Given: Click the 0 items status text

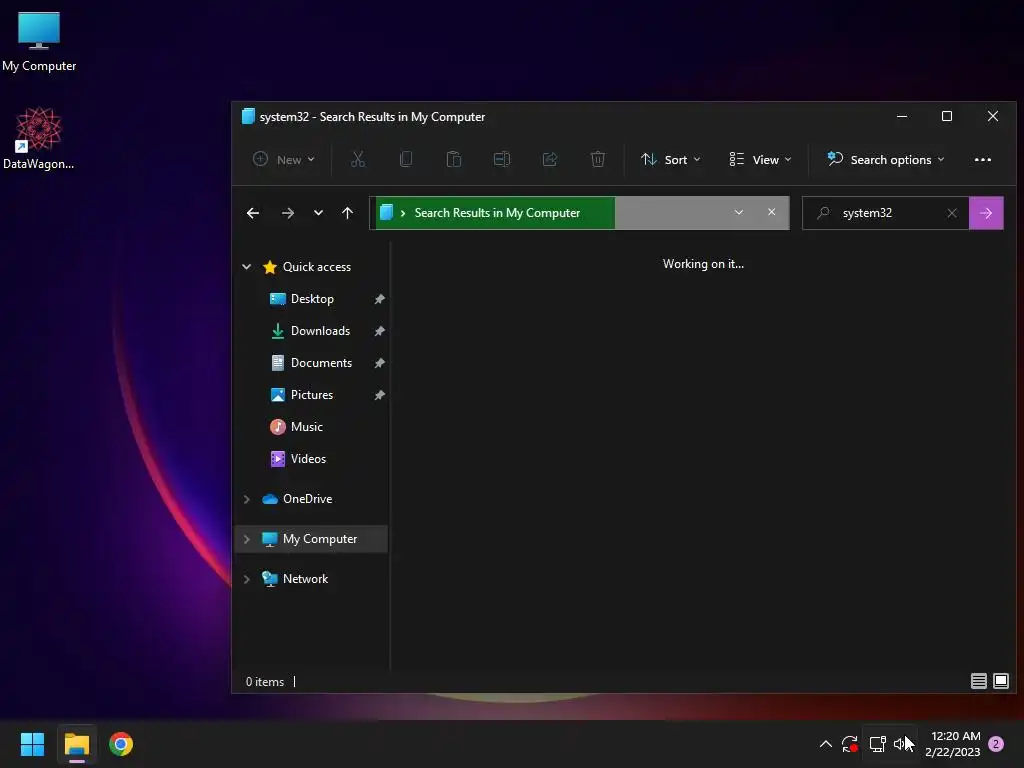Looking at the screenshot, I should pyautogui.click(x=264, y=681).
